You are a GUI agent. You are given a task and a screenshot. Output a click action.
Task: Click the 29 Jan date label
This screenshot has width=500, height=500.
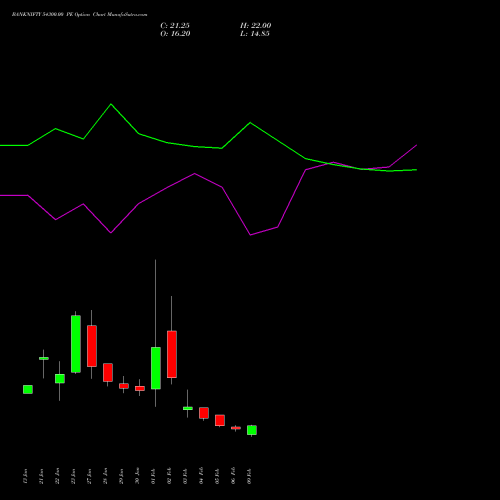click(x=121, y=476)
